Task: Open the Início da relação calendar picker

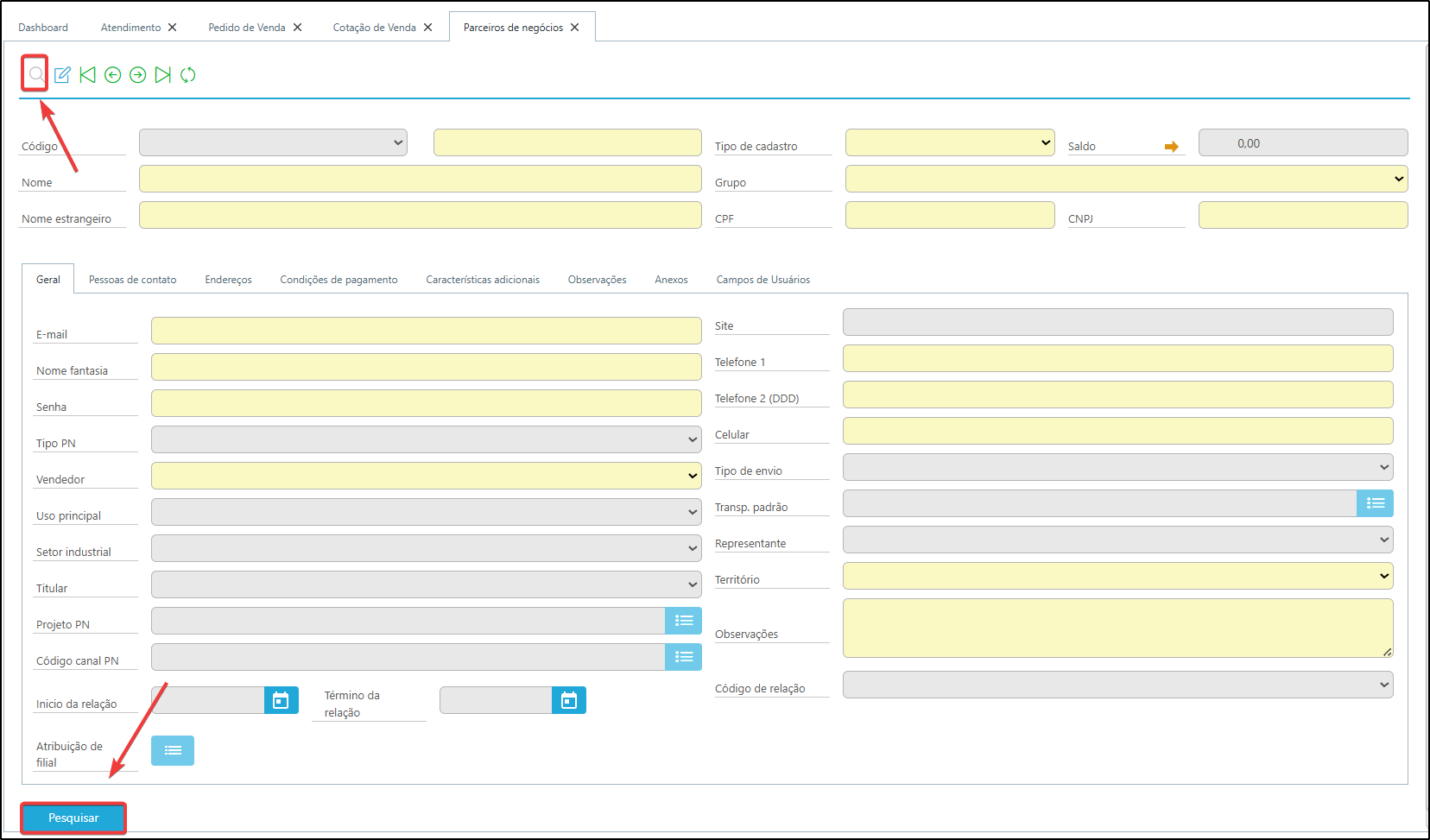Action: [x=281, y=700]
